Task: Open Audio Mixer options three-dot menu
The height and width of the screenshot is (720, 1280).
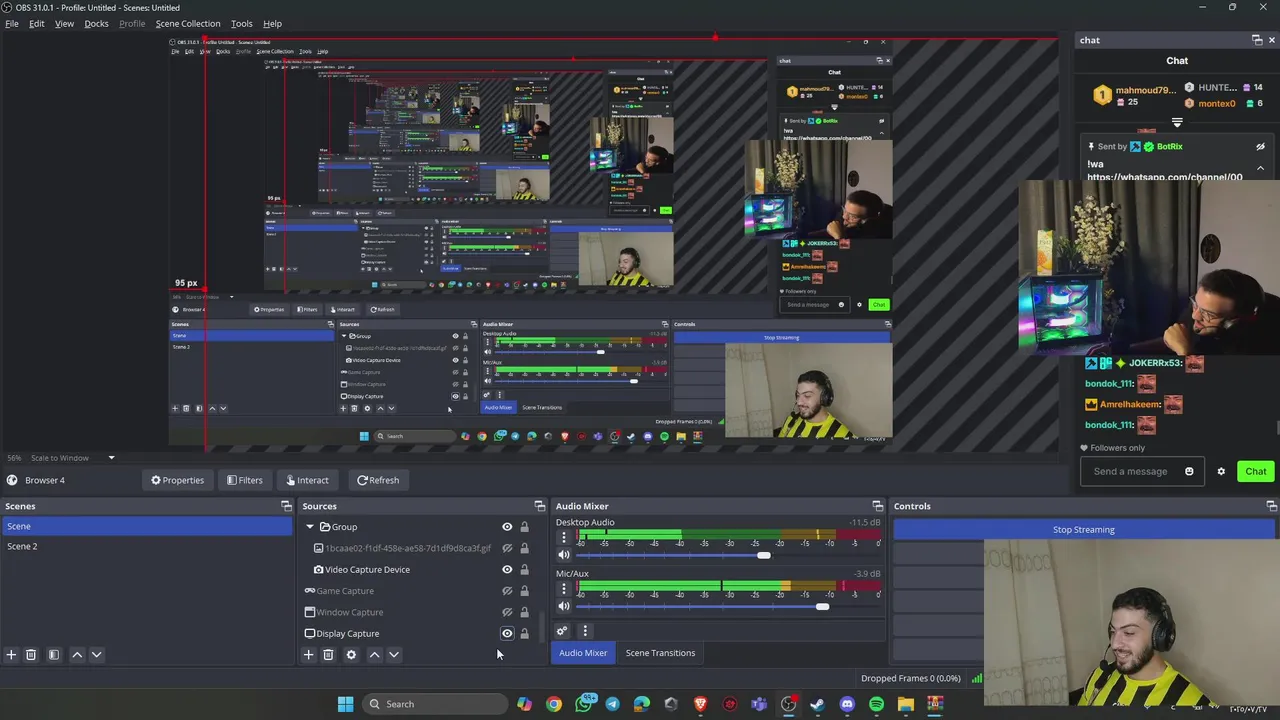Action: click(585, 631)
